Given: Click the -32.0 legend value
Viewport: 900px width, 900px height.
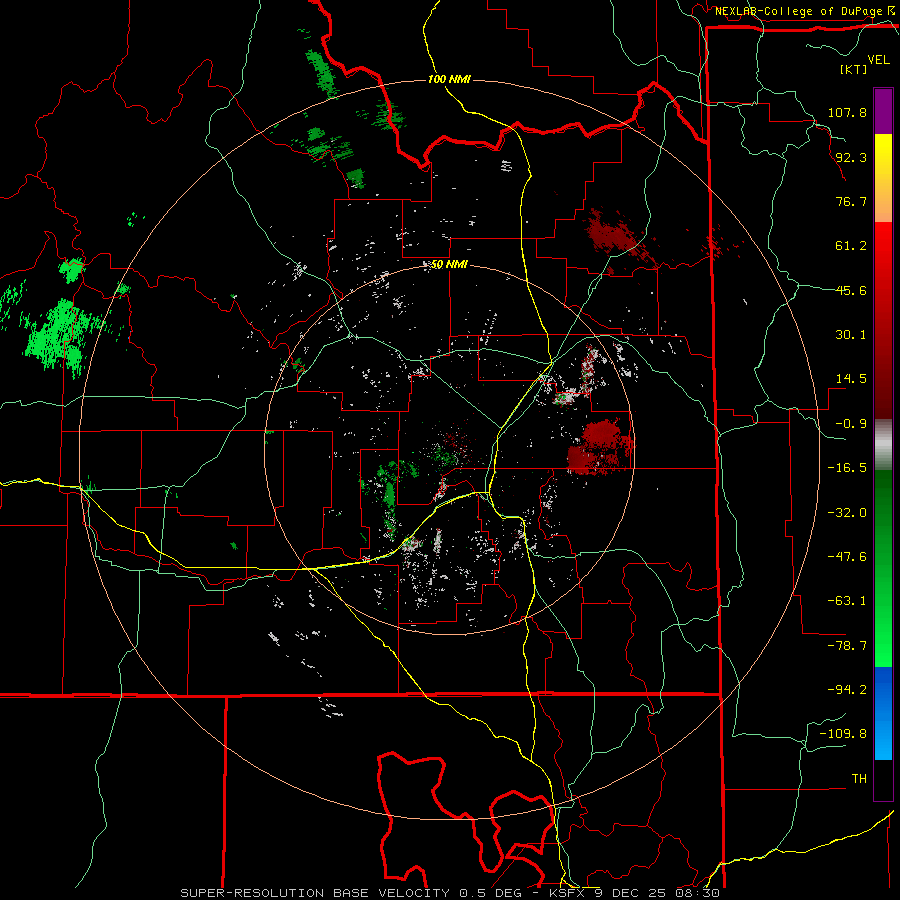Looking at the screenshot, I should tap(847, 513).
